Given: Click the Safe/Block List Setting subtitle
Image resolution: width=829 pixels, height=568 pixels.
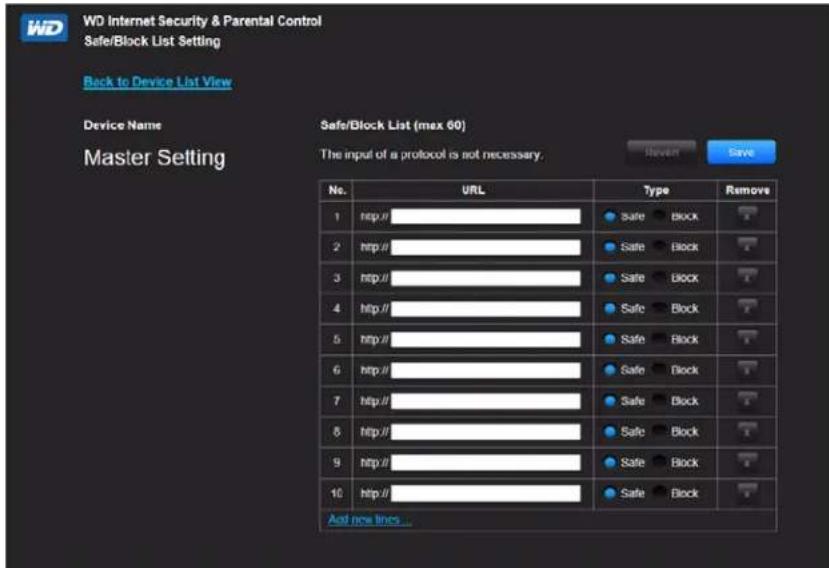Looking at the screenshot, I should 152,41.
